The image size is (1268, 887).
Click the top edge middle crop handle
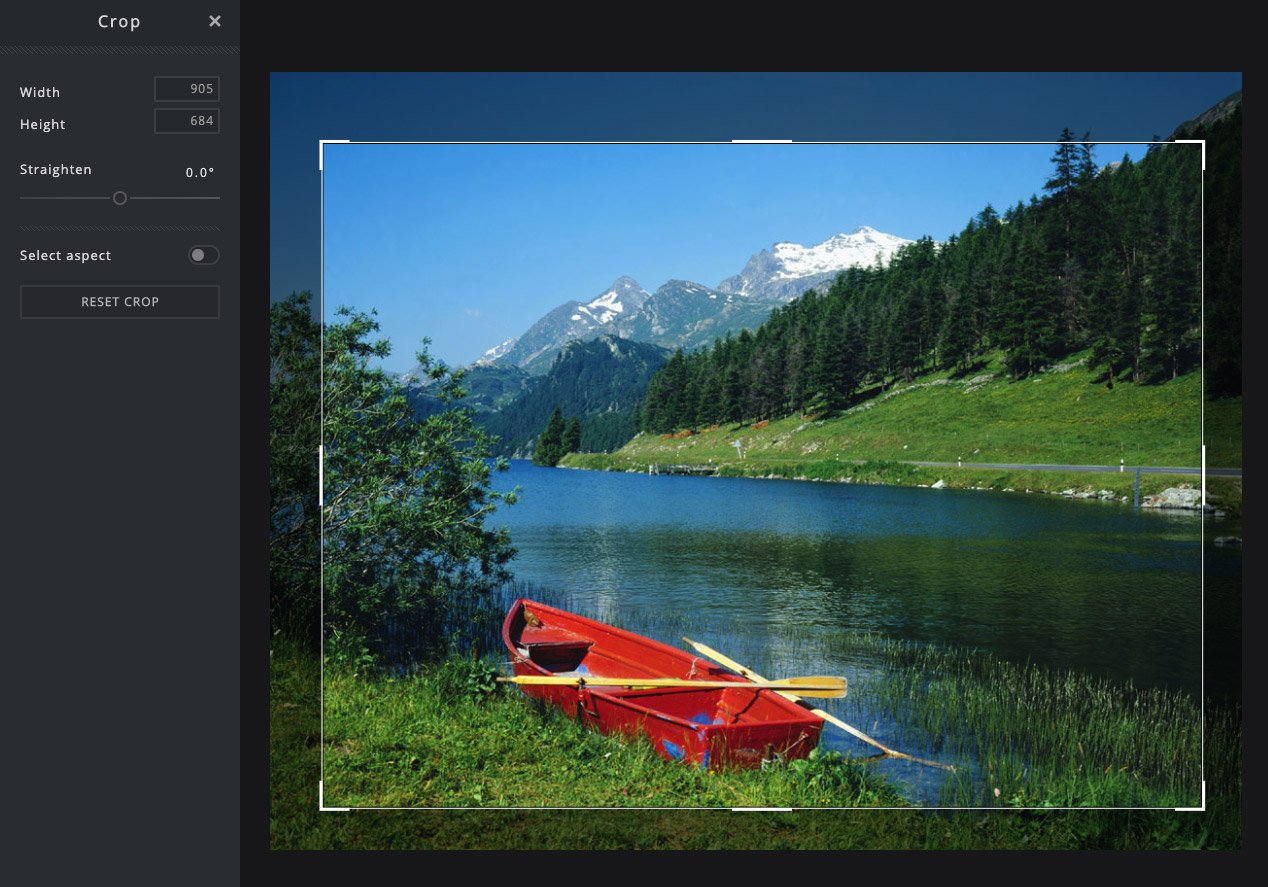pos(762,142)
